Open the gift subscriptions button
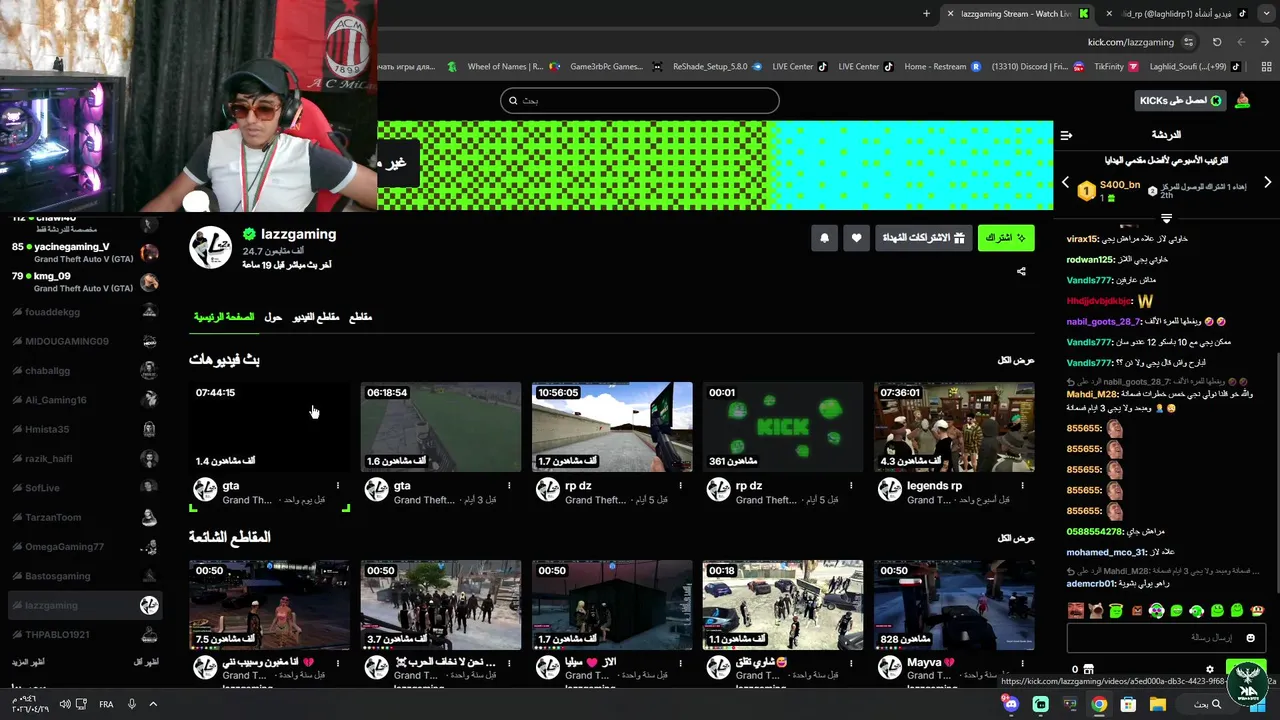Image resolution: width=1280 pixels, height=720 pixels. click(923, 238)
